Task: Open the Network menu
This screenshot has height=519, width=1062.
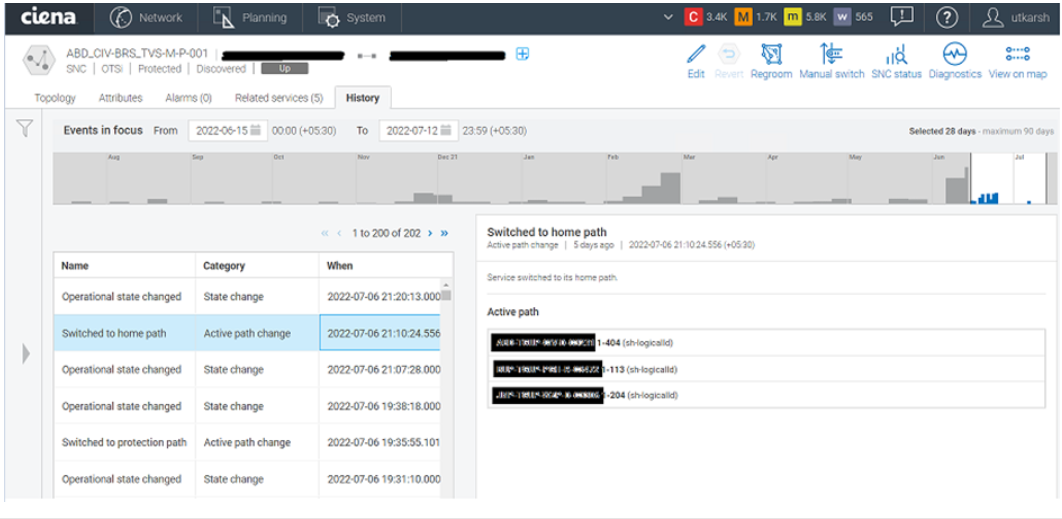Action: tap(145, 18)
